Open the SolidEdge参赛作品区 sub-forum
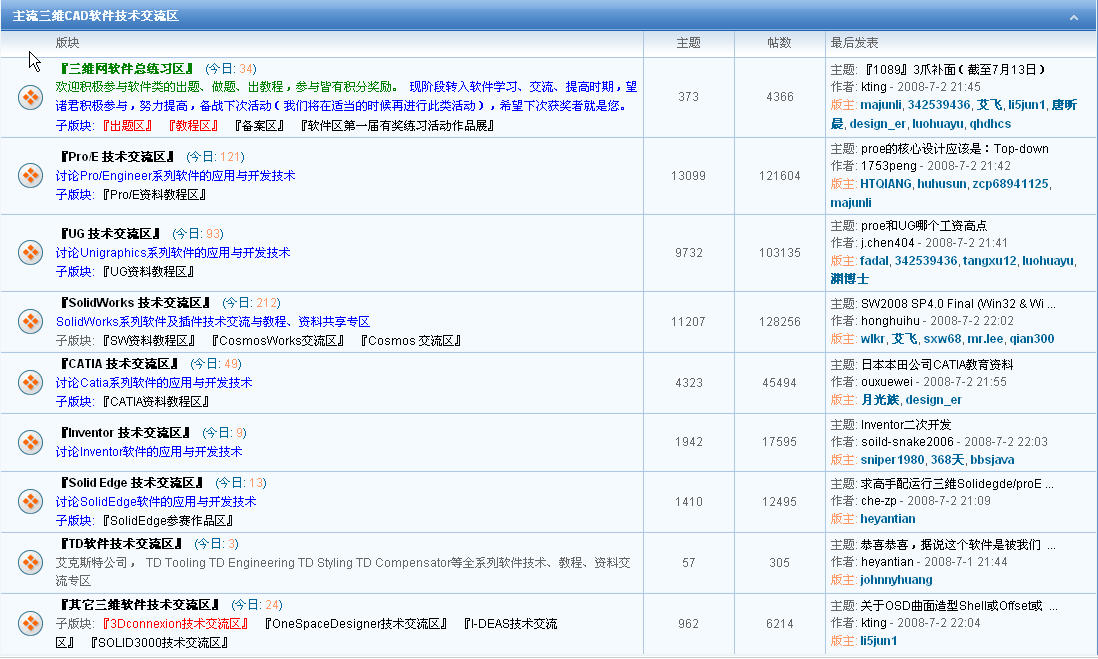The width and height of the screenshot is (1098, 659). (x=168, y=521)
